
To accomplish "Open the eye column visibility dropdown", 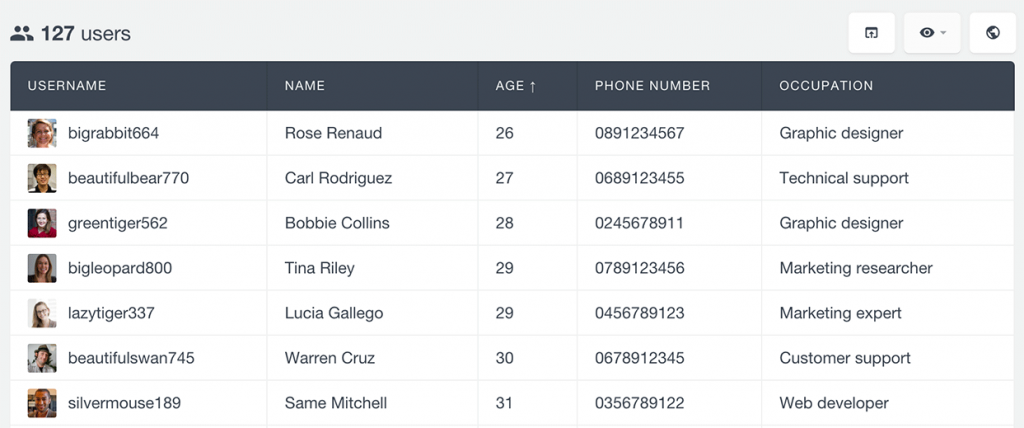I will [932, 33].
